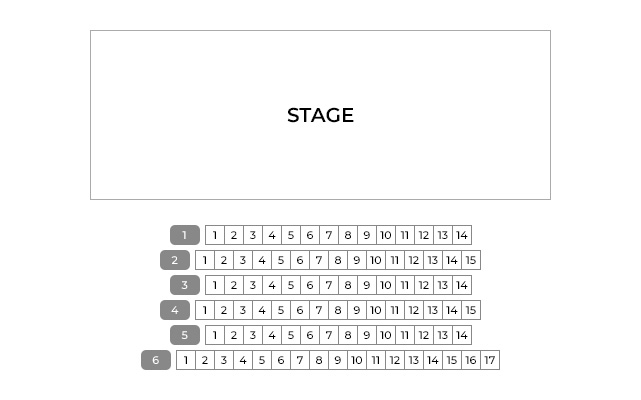Choose seat 1 in row 6
Screen dimensions: 641x400
click(186, 360)
